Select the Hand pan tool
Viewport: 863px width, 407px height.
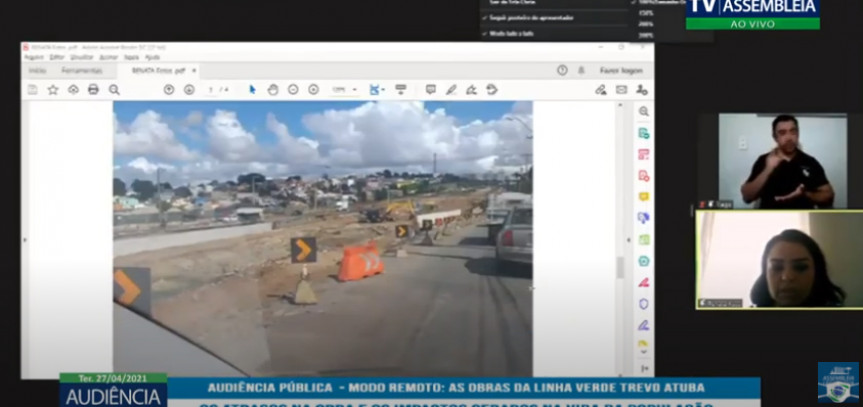(x=272, y=90)
